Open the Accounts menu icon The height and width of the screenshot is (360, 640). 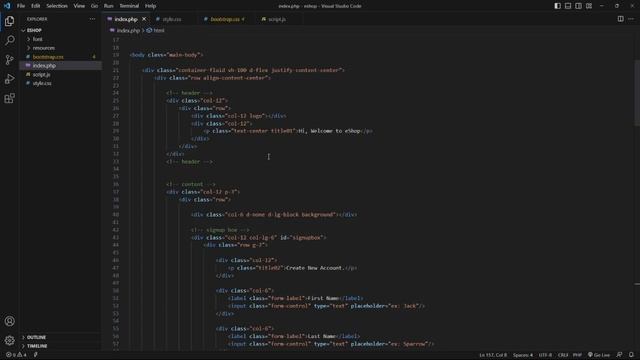pos(9,321)
